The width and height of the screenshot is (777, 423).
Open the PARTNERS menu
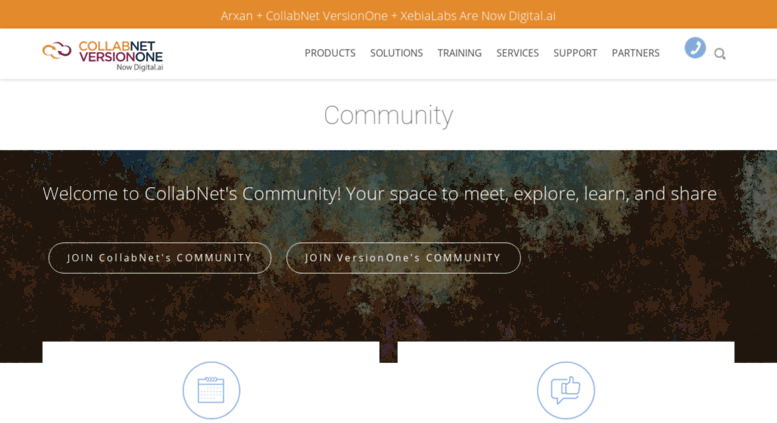tap(635, 53)
